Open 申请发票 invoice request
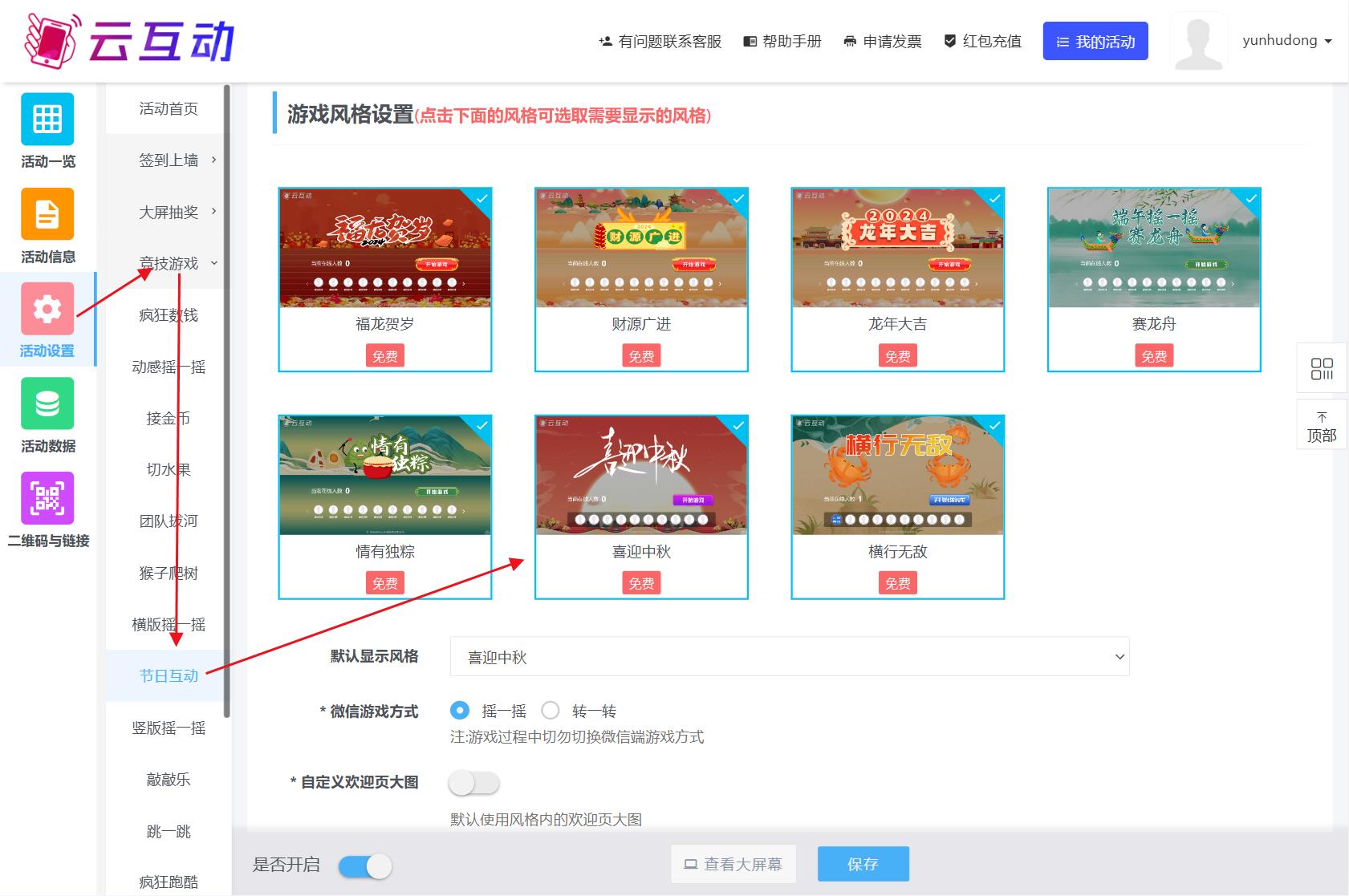The image size is (1349, 896). pyautogui.click(x=883, y=42)
